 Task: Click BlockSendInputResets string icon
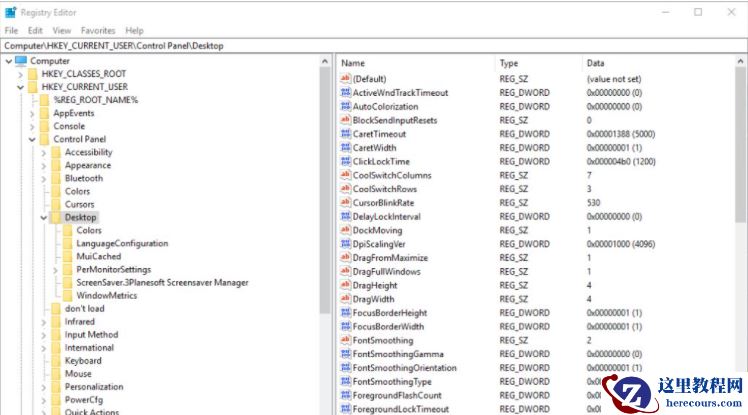click(x=345, y=120)
